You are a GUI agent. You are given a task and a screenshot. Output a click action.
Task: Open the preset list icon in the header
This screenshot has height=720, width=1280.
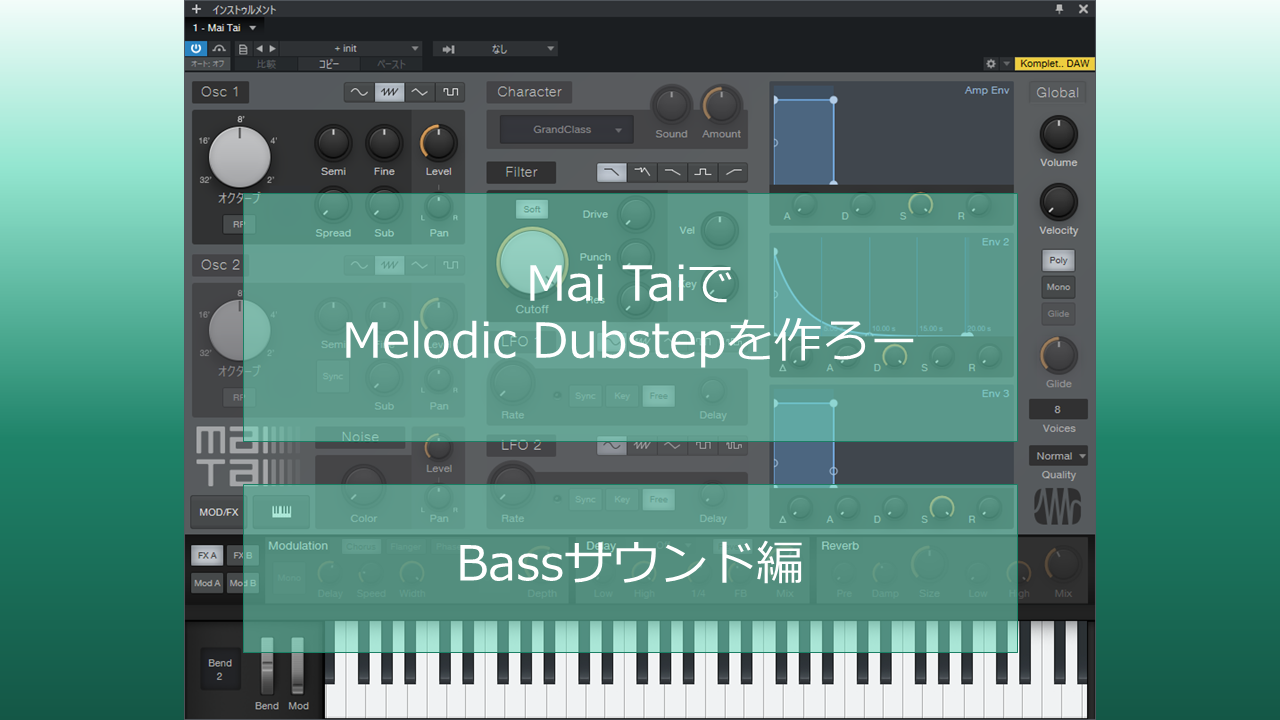click(242, 47)
